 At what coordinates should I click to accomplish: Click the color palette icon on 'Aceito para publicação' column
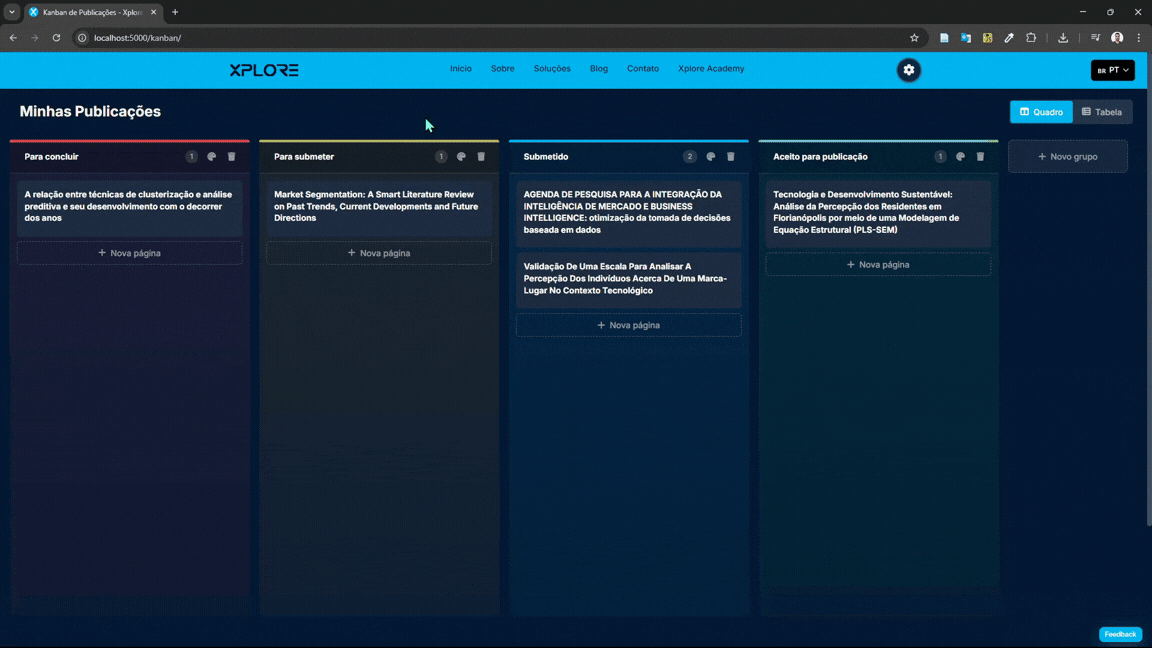(x=960, y=156)
